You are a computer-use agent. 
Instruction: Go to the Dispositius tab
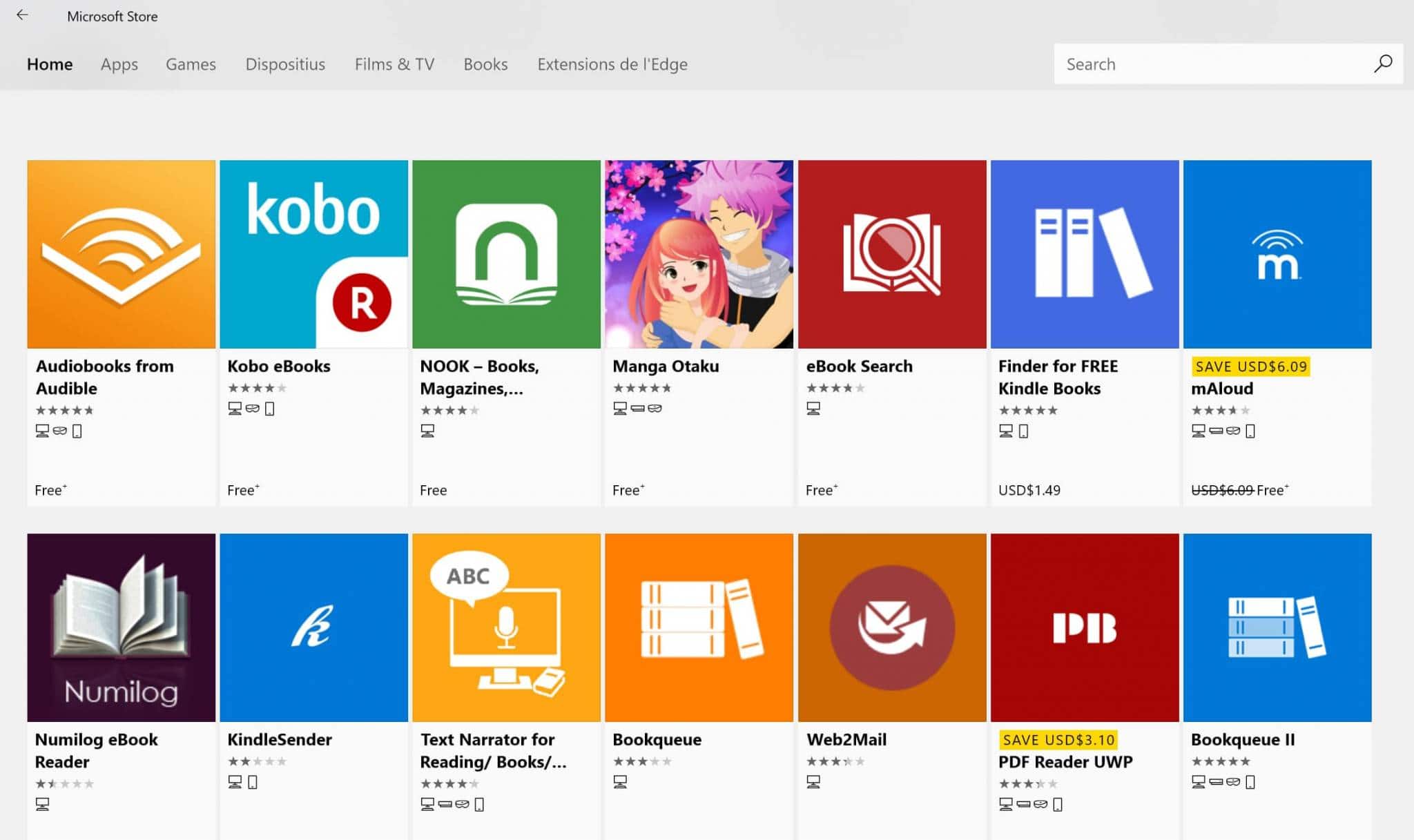(x=285, y=64)
